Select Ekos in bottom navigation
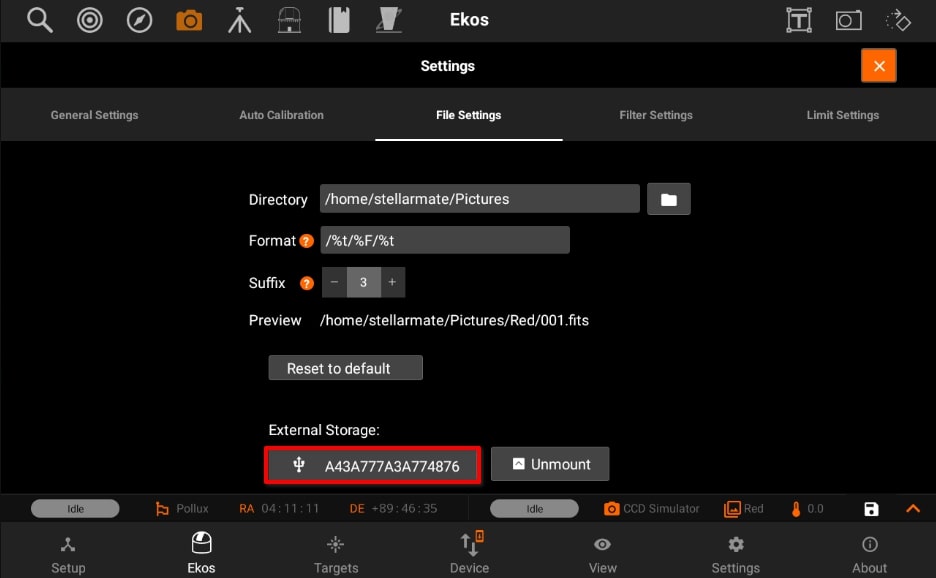The height and width of the screenshot is (578, 936). (x=201, y=553)
